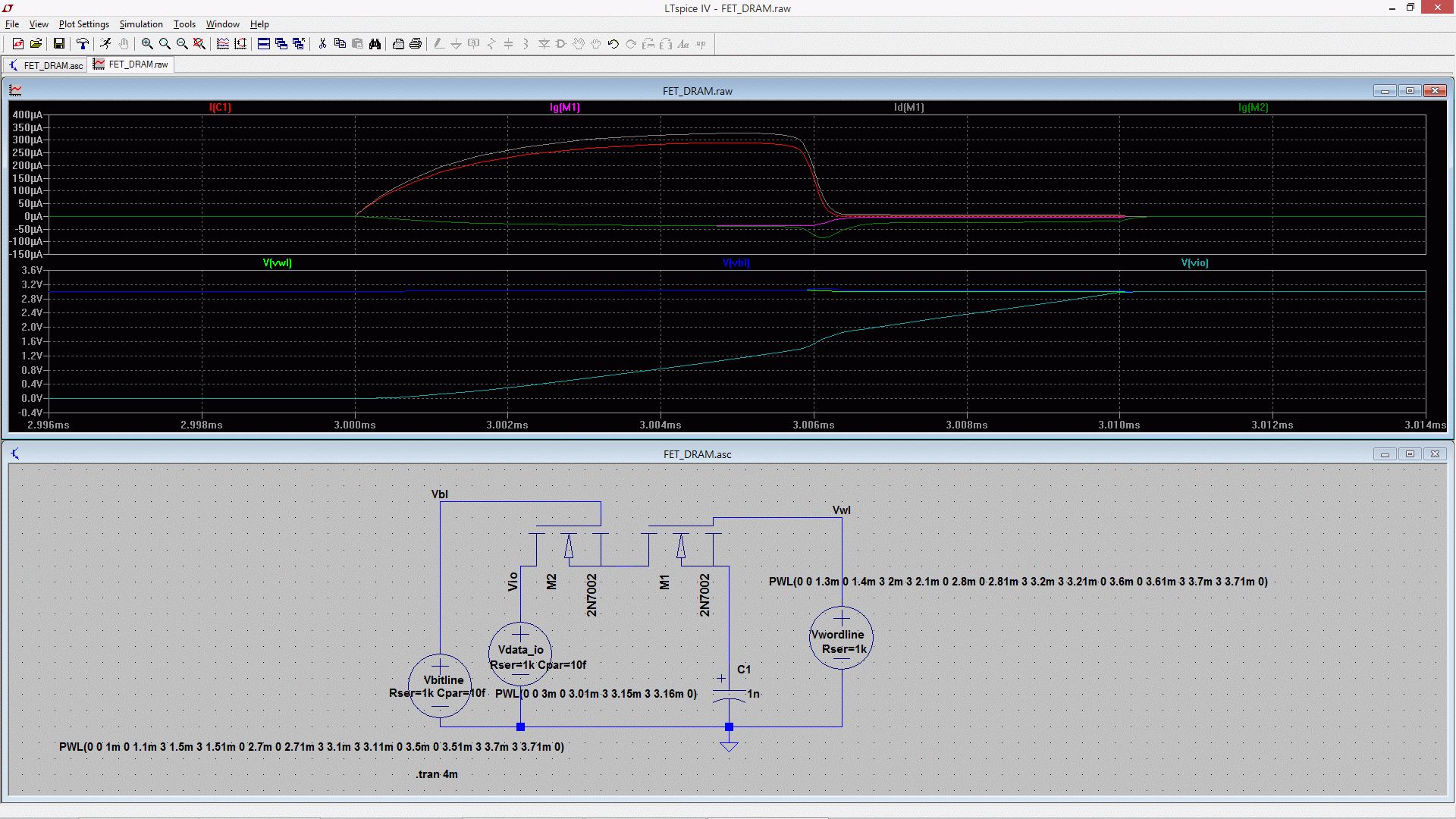Click the Control Panel hammer icon

coord(83,44)
